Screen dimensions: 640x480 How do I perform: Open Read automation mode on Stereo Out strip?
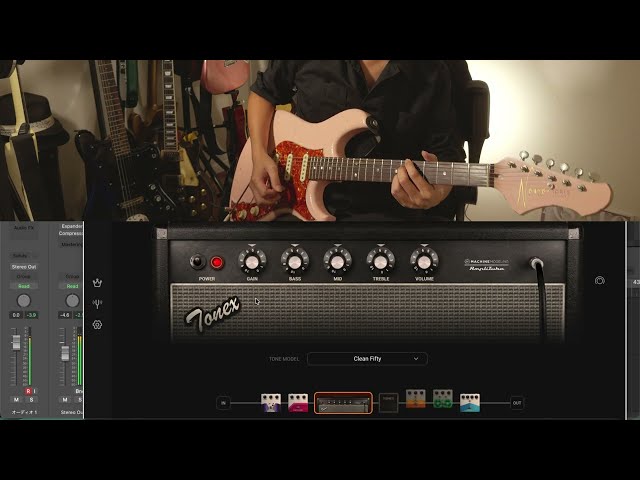point(72,286)
